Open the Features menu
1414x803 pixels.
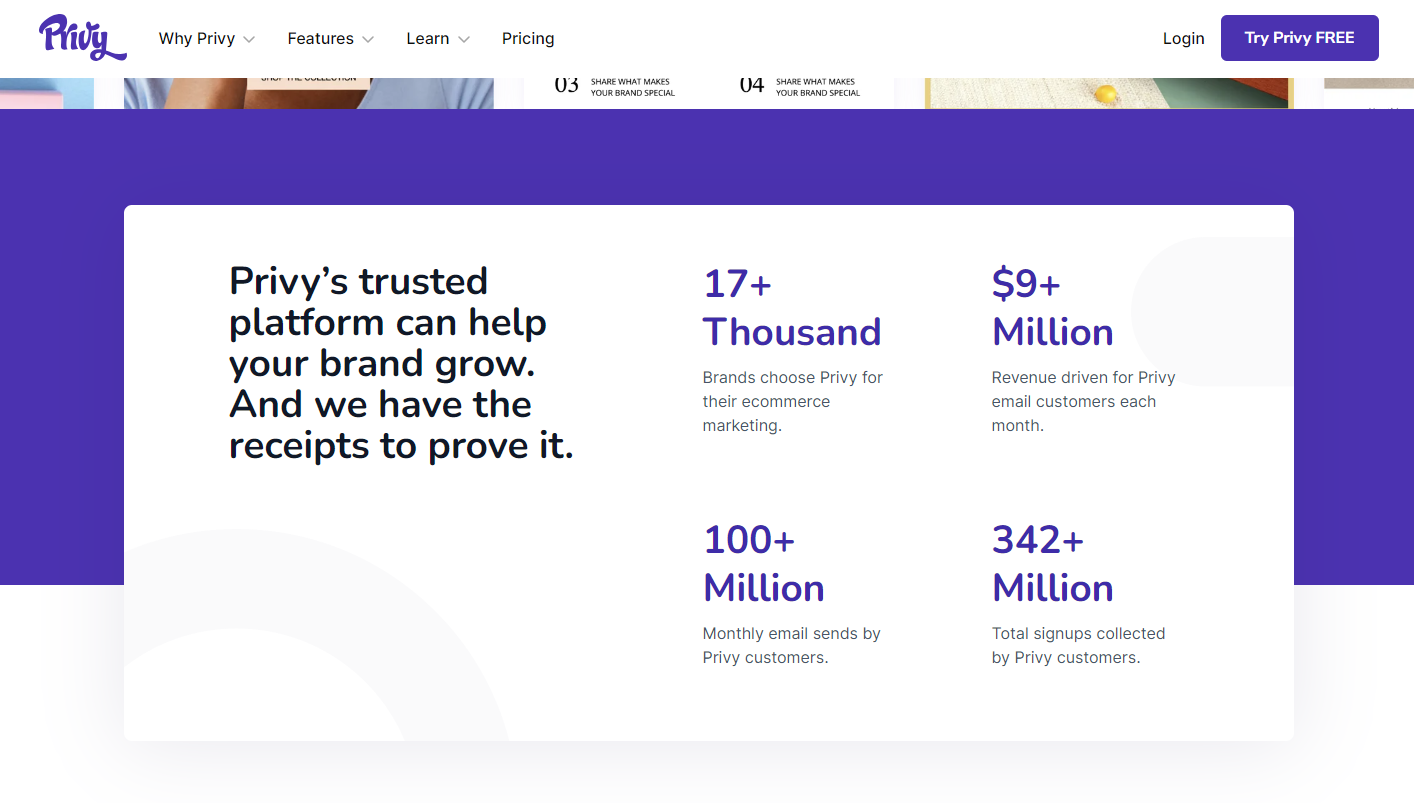pyautogui.click(x=320, y=39)
